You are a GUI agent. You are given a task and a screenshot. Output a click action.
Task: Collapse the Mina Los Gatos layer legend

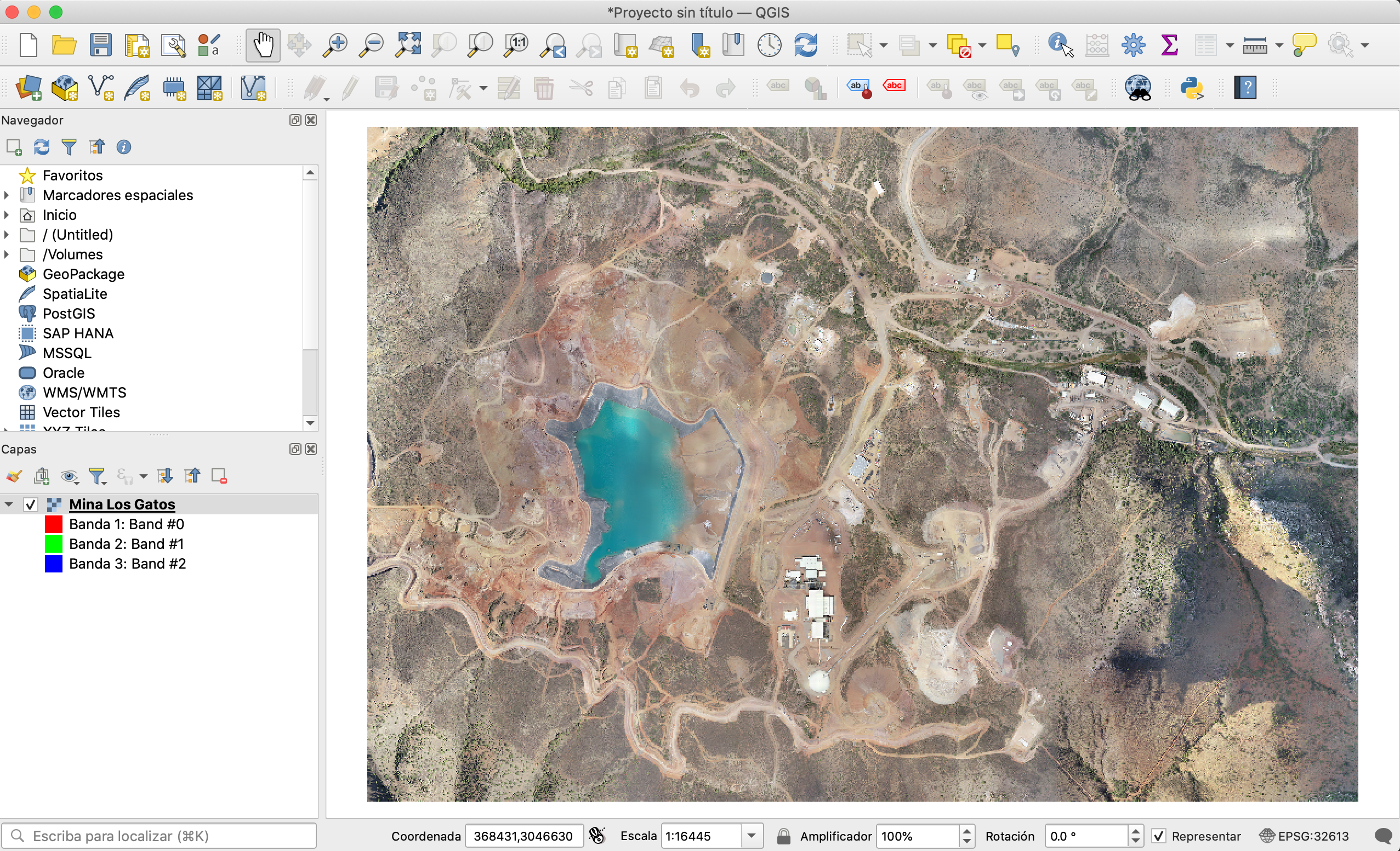tap(9, 504)
